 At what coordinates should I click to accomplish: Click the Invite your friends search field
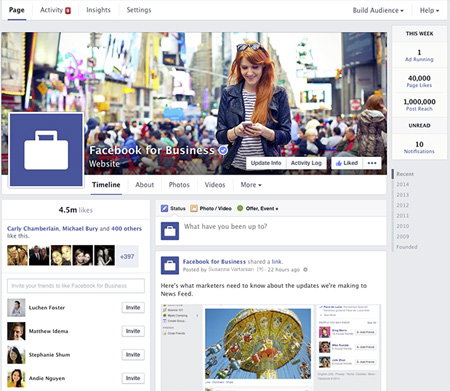(76, 286)
